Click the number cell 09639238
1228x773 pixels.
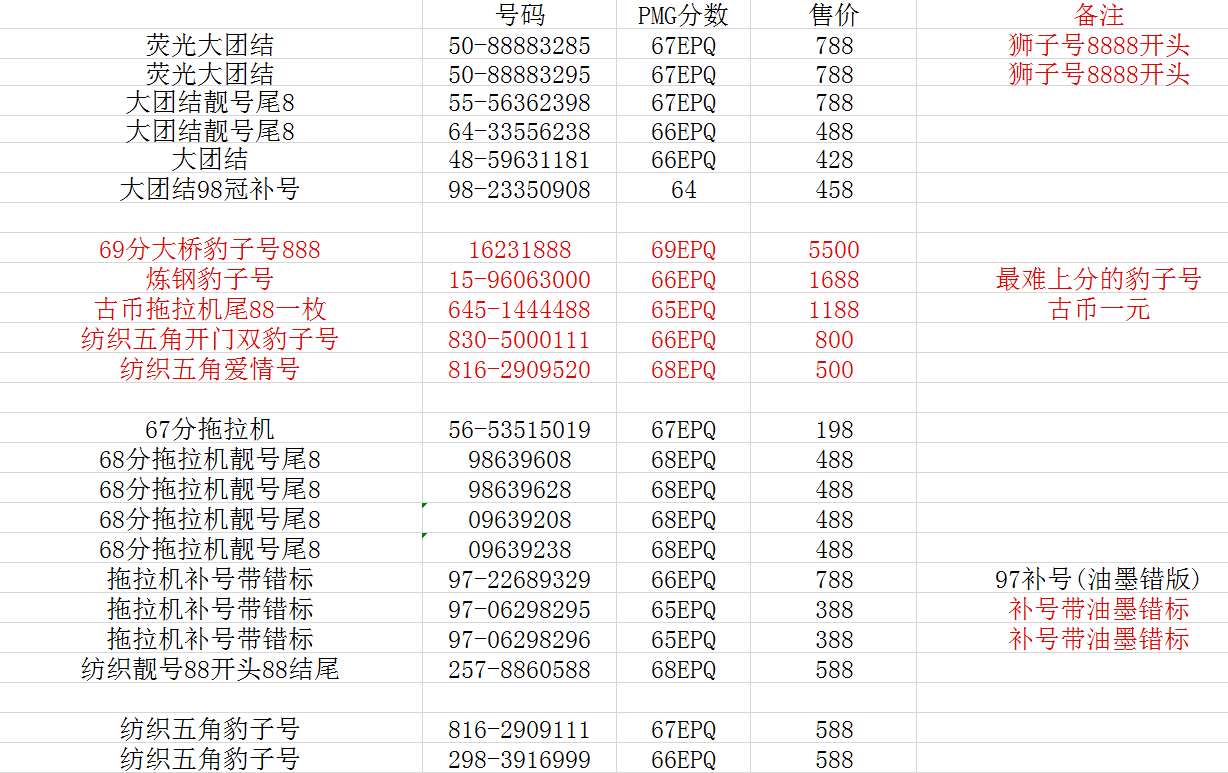point(519,549)
